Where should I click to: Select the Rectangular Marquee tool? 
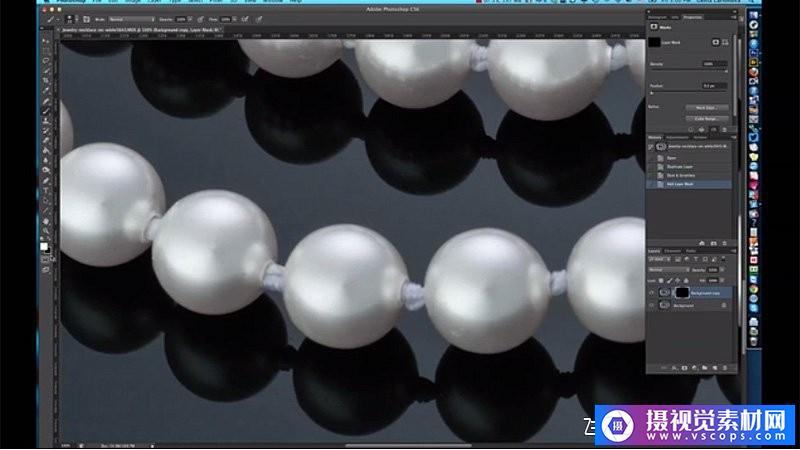click(46, 51)
